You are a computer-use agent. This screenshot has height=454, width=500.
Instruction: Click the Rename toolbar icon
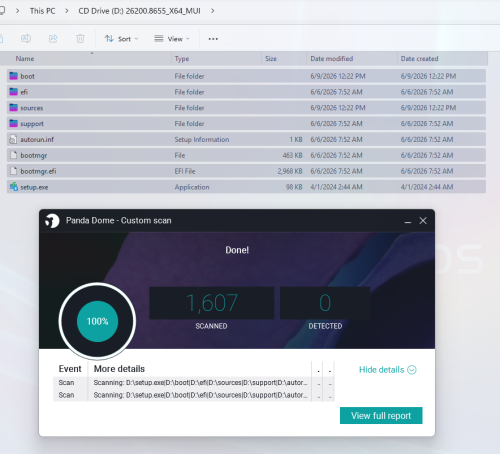[26, 39]
